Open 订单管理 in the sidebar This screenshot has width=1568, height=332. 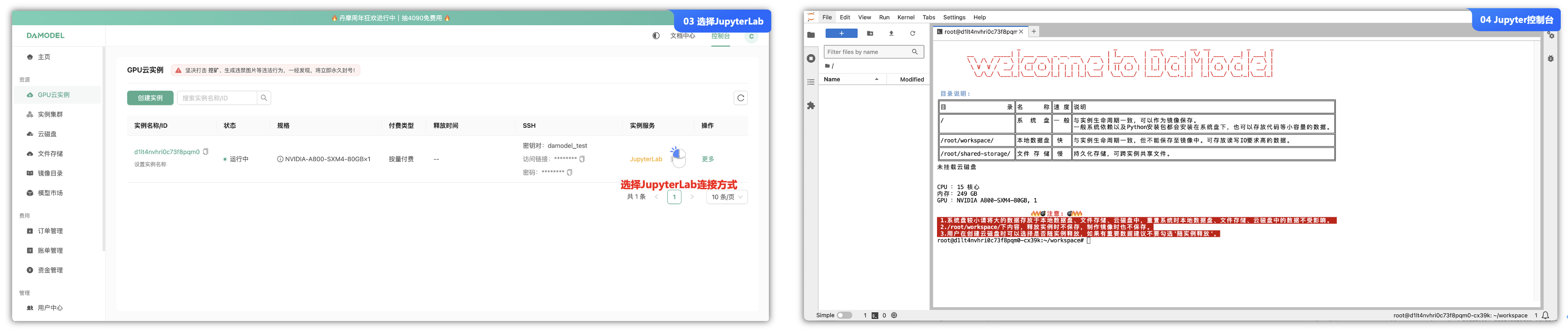[45, 231]
